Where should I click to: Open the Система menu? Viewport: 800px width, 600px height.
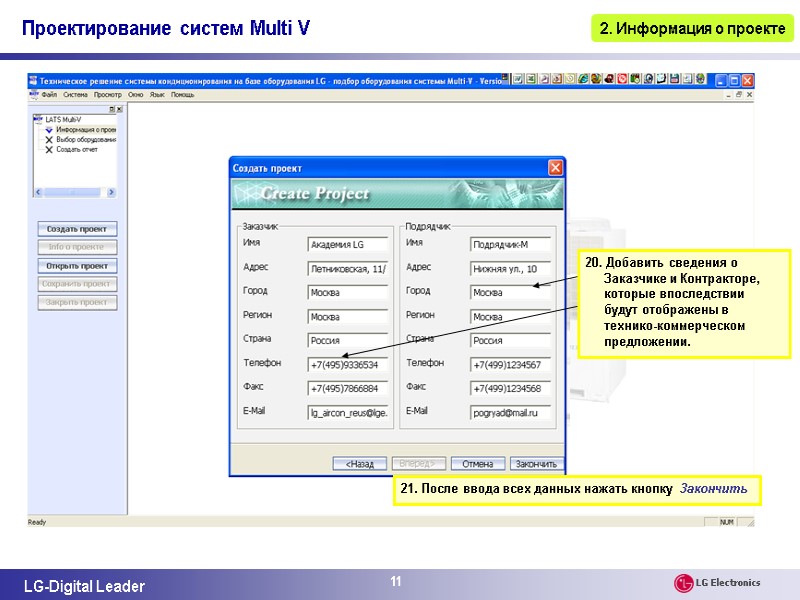tap(76, 95)
